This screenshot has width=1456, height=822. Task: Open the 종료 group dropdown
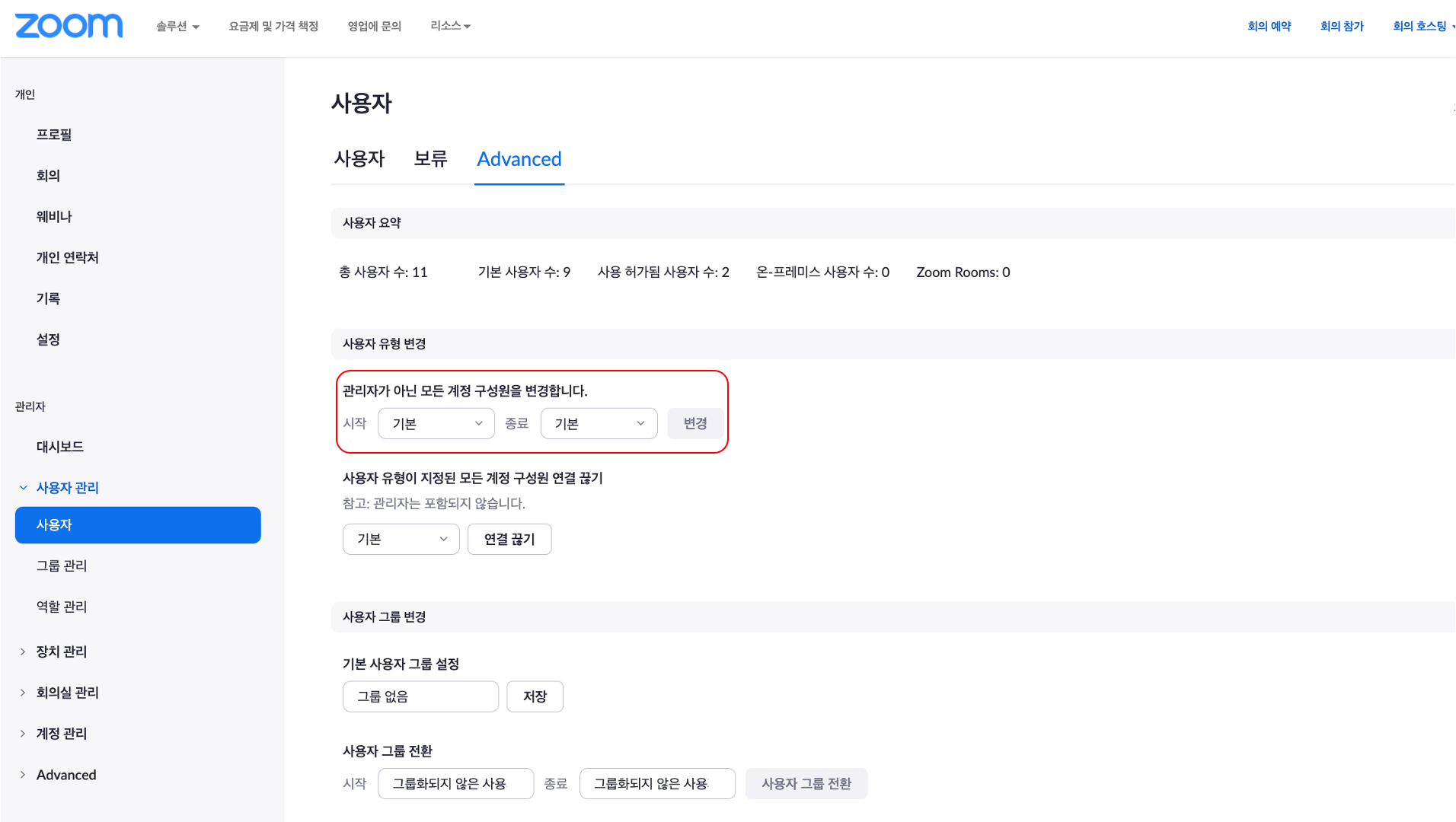(x=657, y=784)
